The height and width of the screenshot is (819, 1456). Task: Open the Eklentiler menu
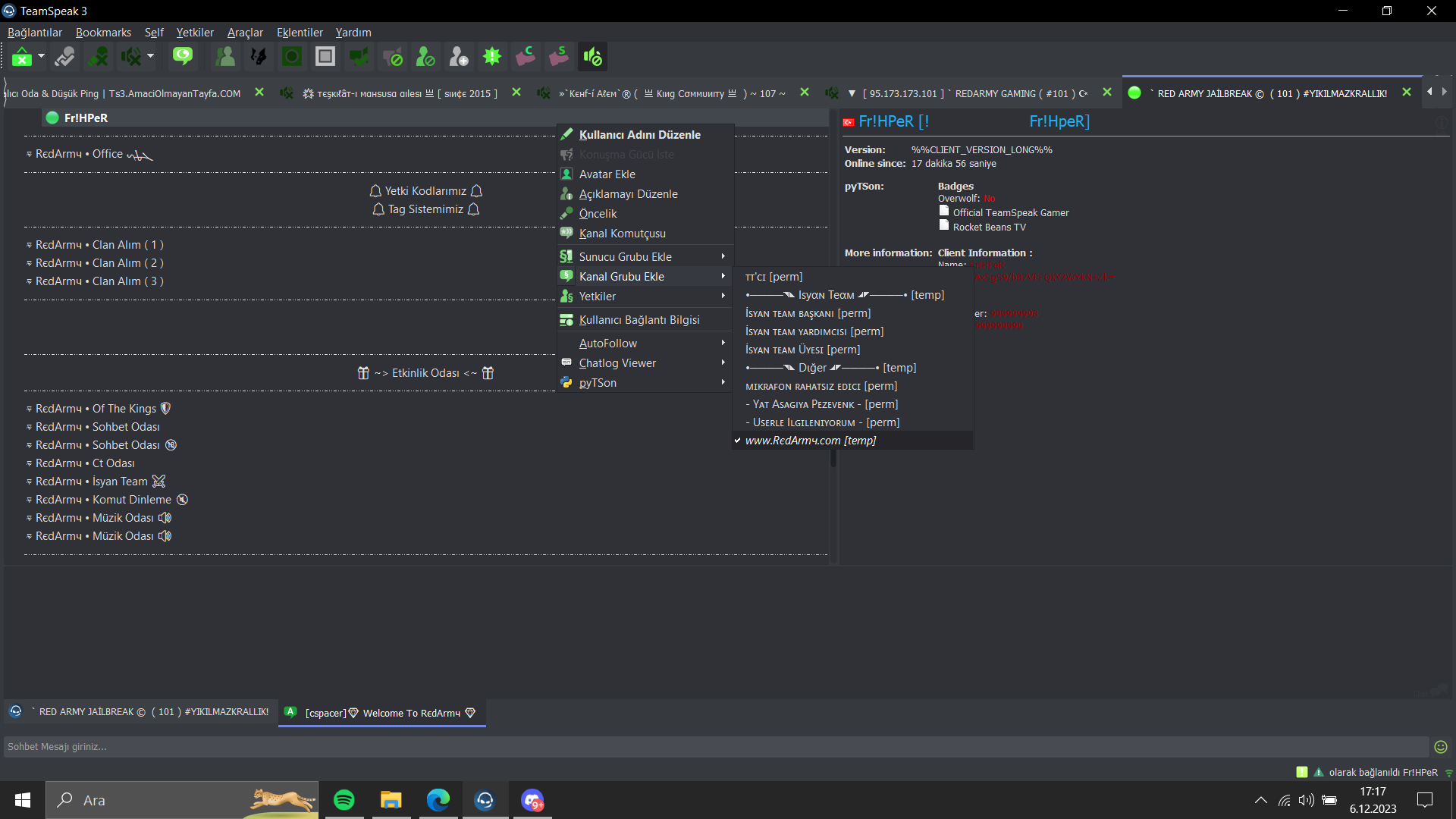pyautogui.click(x=300, y=33)
